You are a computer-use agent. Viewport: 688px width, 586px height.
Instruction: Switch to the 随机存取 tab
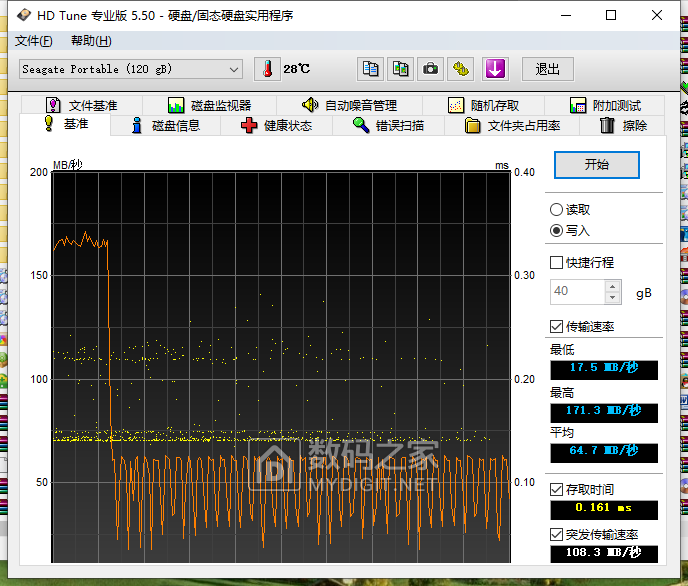[484, 105]
